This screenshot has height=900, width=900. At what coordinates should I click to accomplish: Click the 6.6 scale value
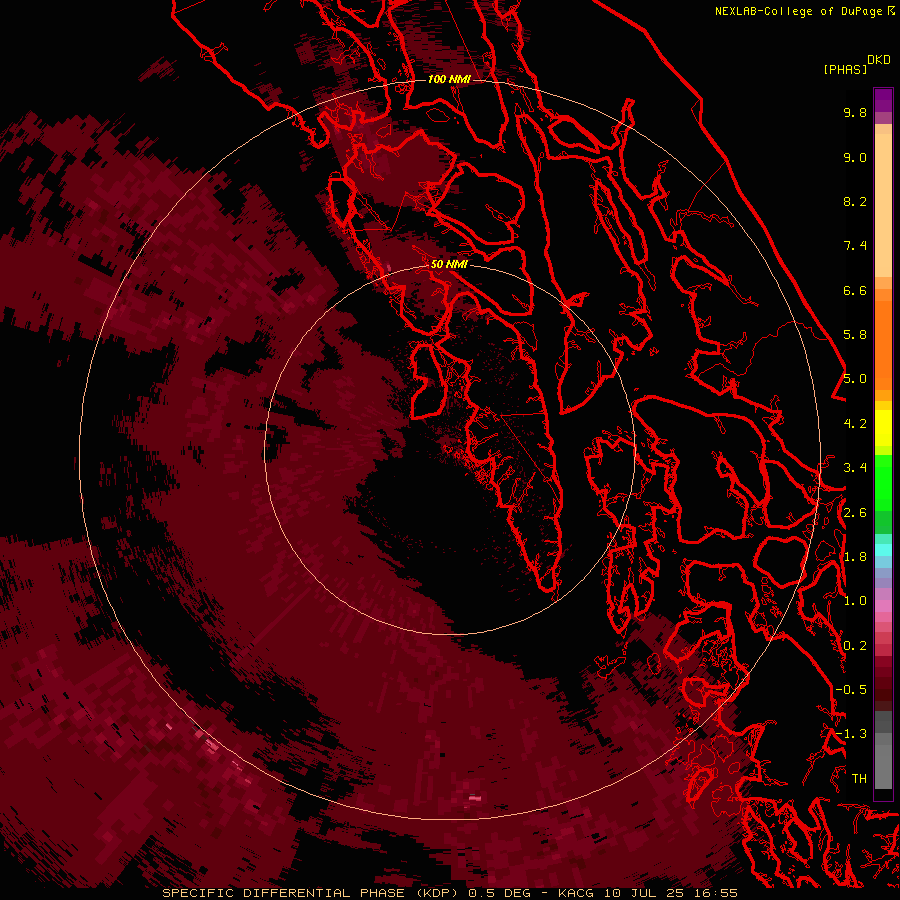tap(855, 290)
